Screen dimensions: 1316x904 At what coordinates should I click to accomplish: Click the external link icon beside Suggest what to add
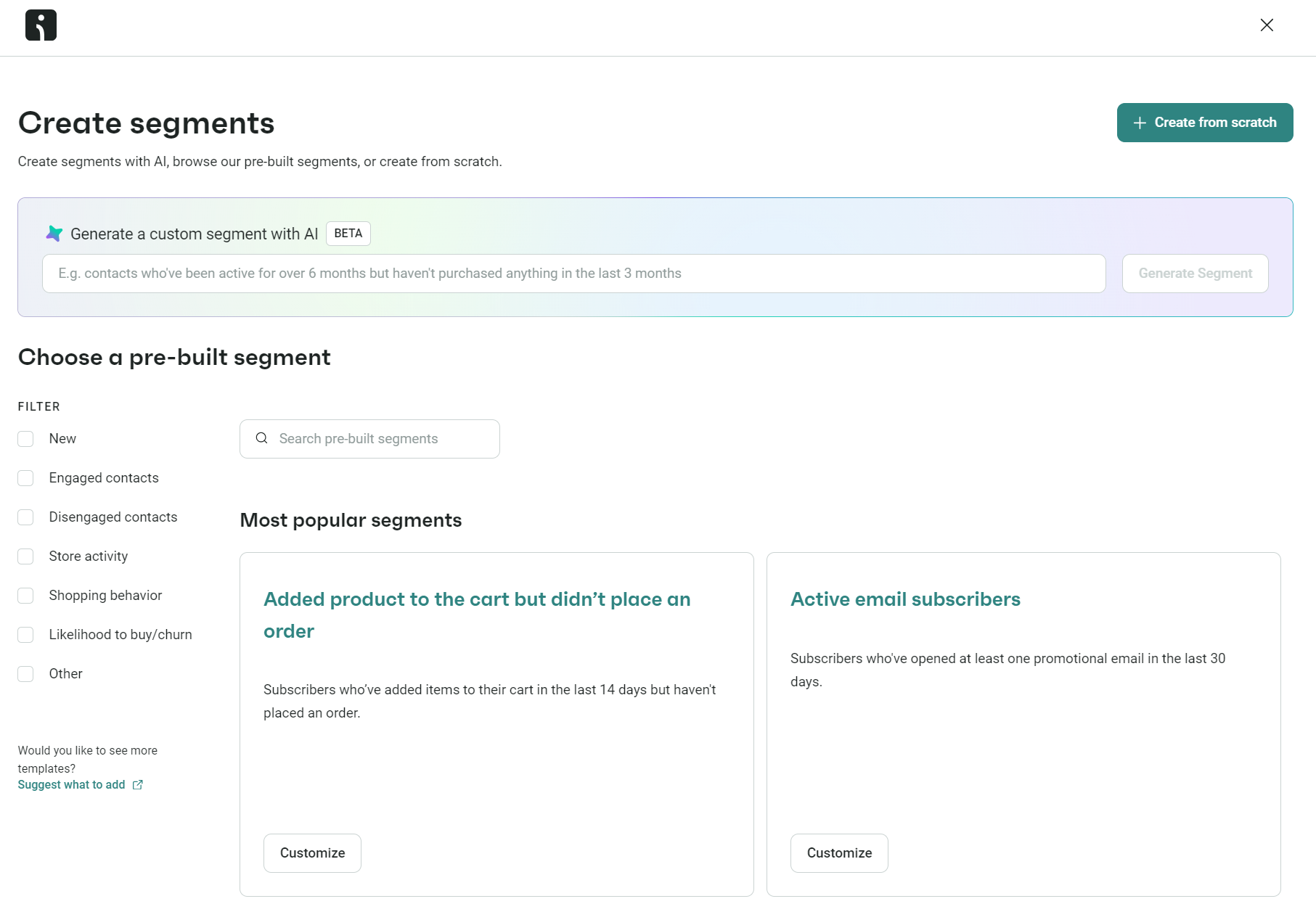coord(138,784)
